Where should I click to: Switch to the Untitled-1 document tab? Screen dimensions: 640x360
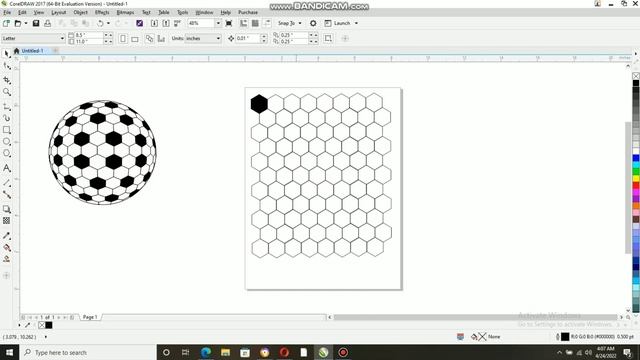pos(32,51)
